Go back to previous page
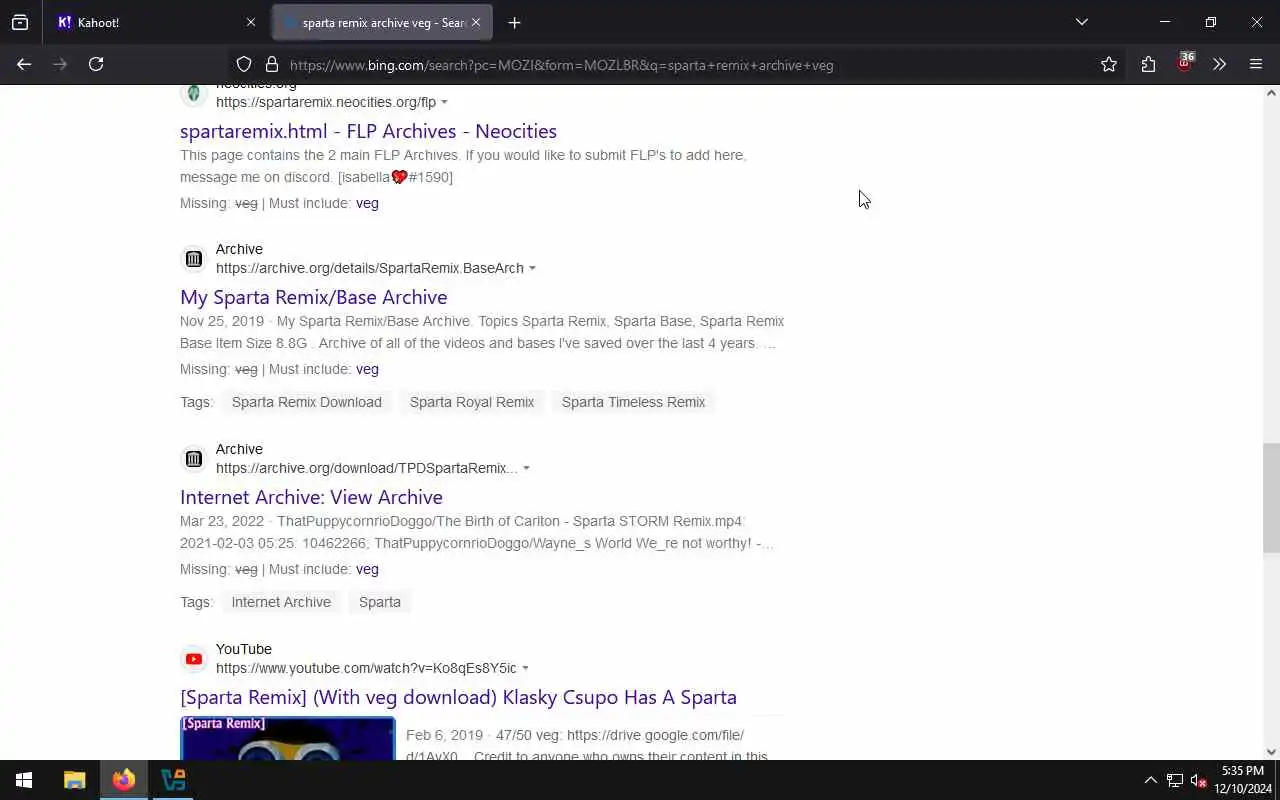This screenshot has width=1280, height=800. pos(24,64)
